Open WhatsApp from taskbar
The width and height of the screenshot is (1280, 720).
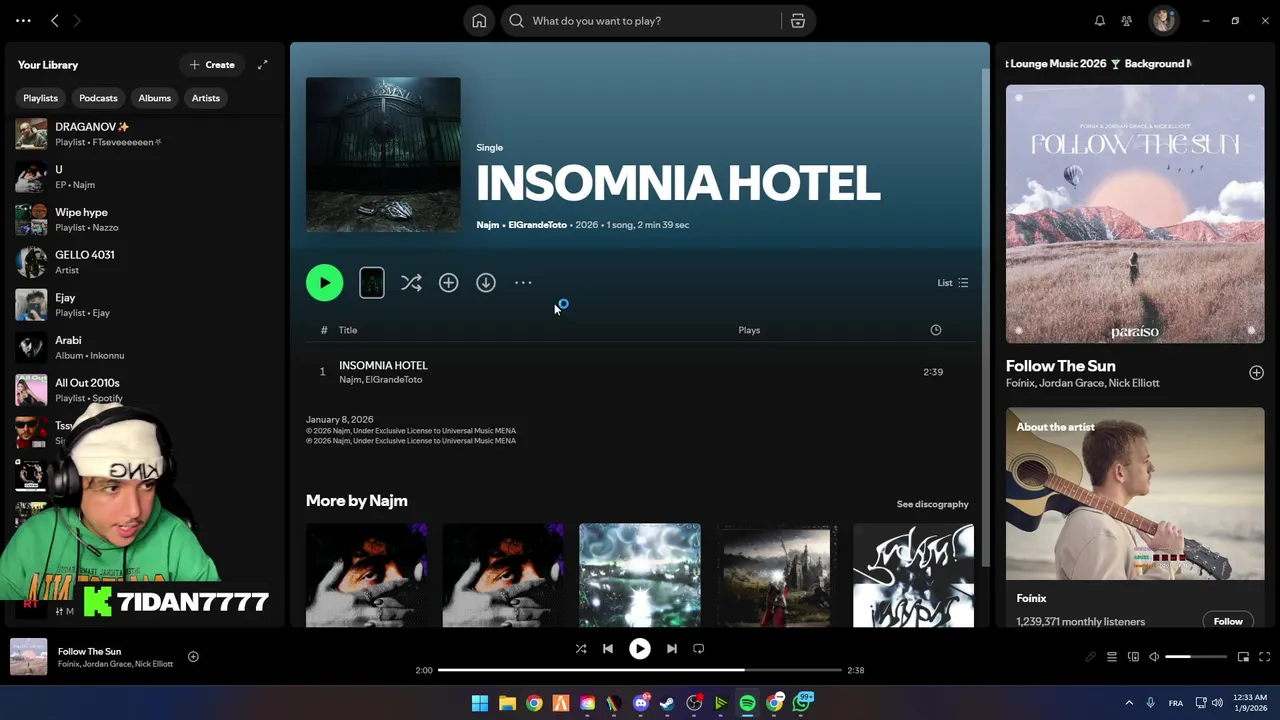pyautogui.click(x=802, y=704)
